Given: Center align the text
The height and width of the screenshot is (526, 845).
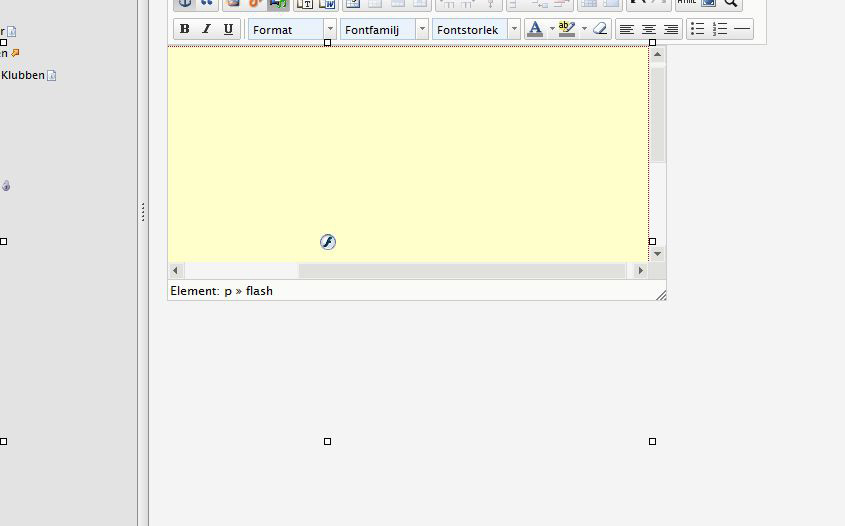Looking at the screenshot, I should (x=648, y=29).
